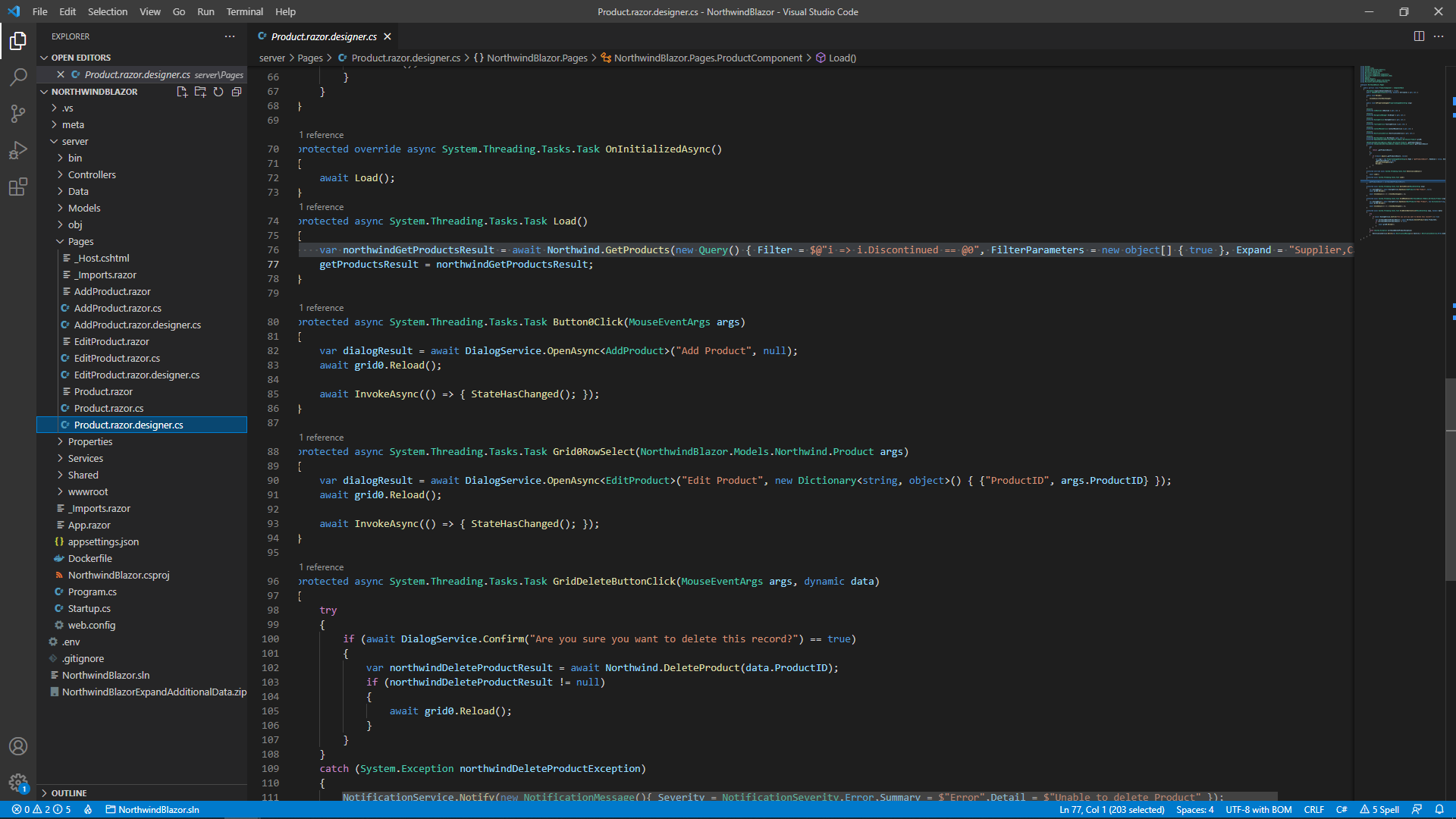Open the Source Control view

[x=18, y=114]
